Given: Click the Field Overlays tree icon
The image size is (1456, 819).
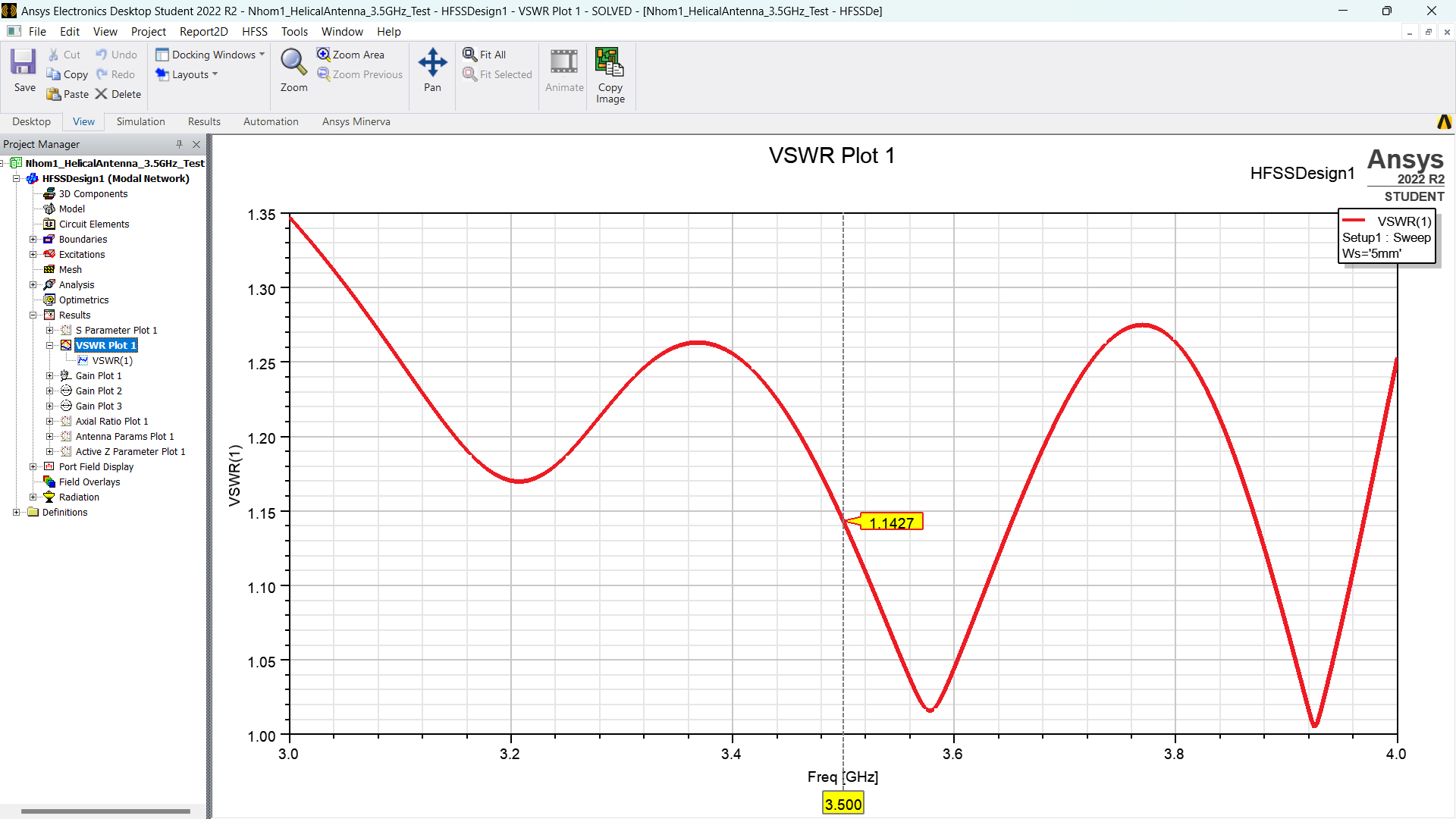Looking at the screenshot, I should [x=49, y=482].
